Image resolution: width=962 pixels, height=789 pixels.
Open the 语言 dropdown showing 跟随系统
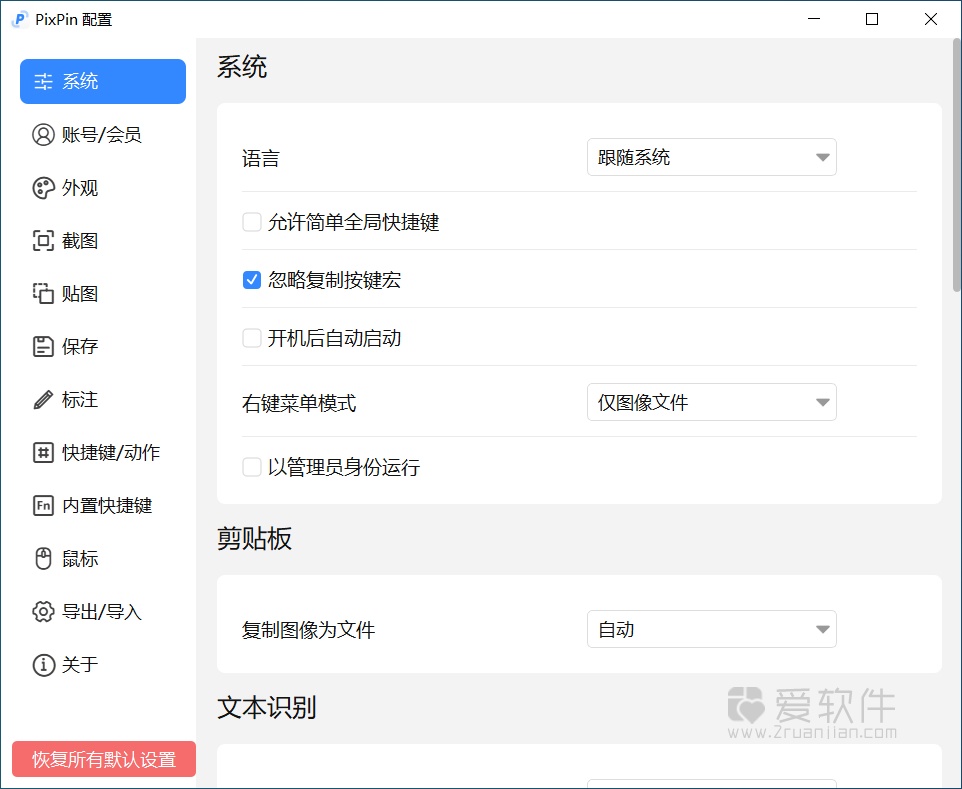711,157
